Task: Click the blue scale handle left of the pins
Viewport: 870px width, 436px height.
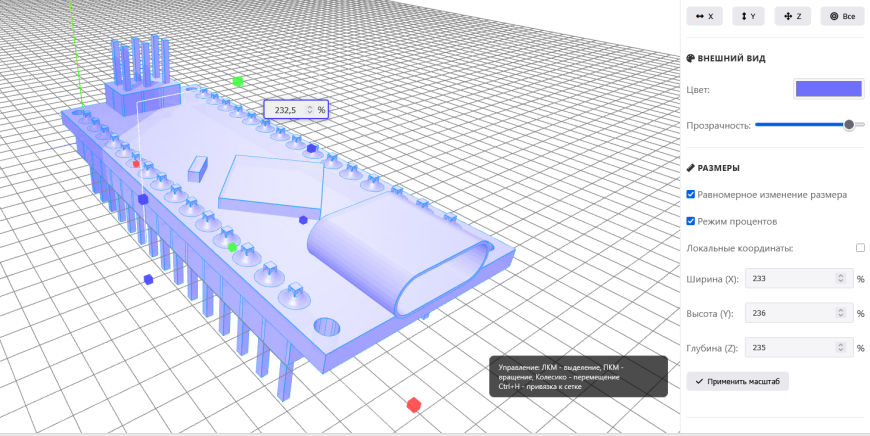Action: tap(148, 280)
